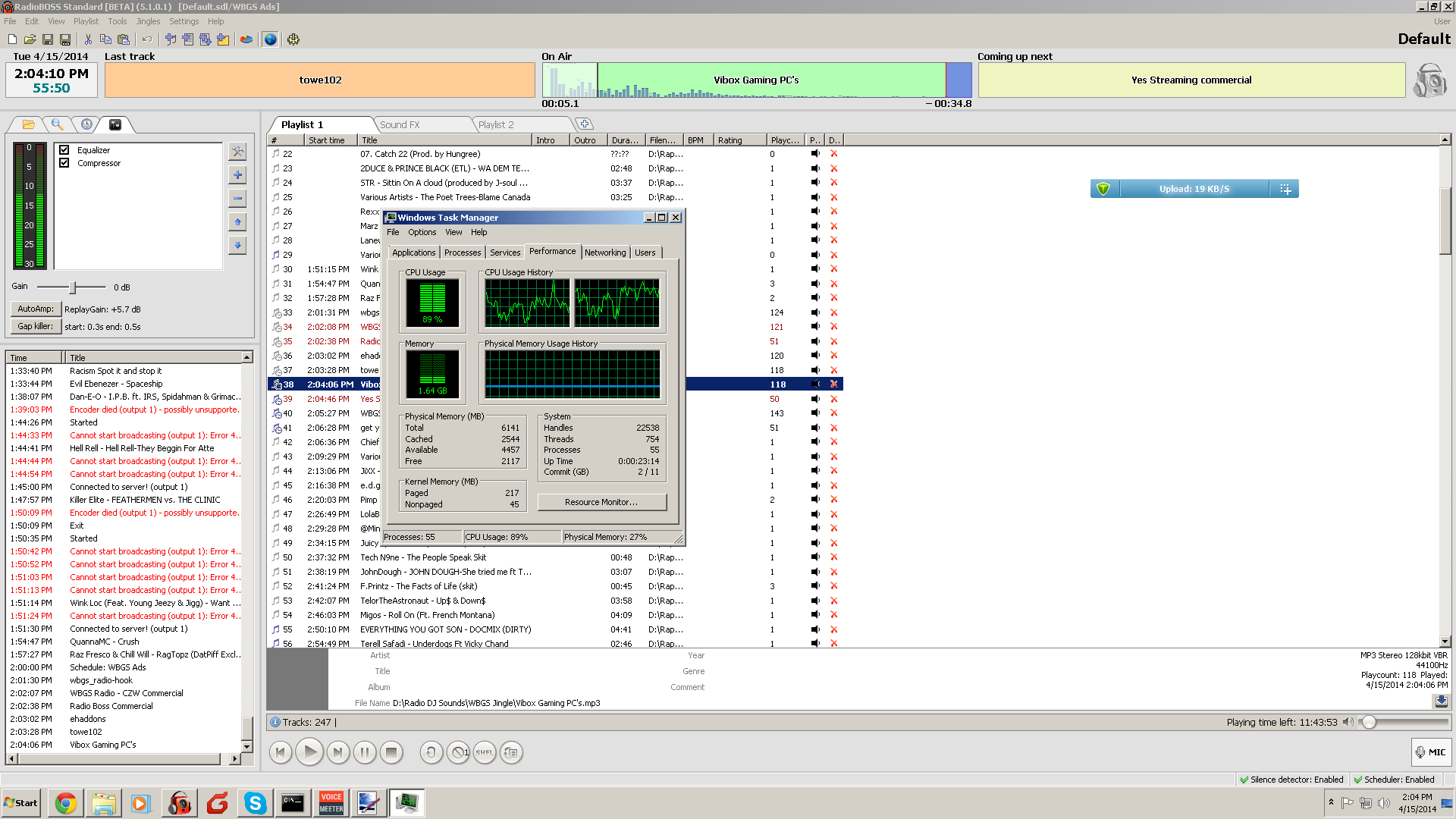This screenshot has width=1456, height=819.
Task: Open a playlist with the folder toolbar icon
Action: [30, 39]
